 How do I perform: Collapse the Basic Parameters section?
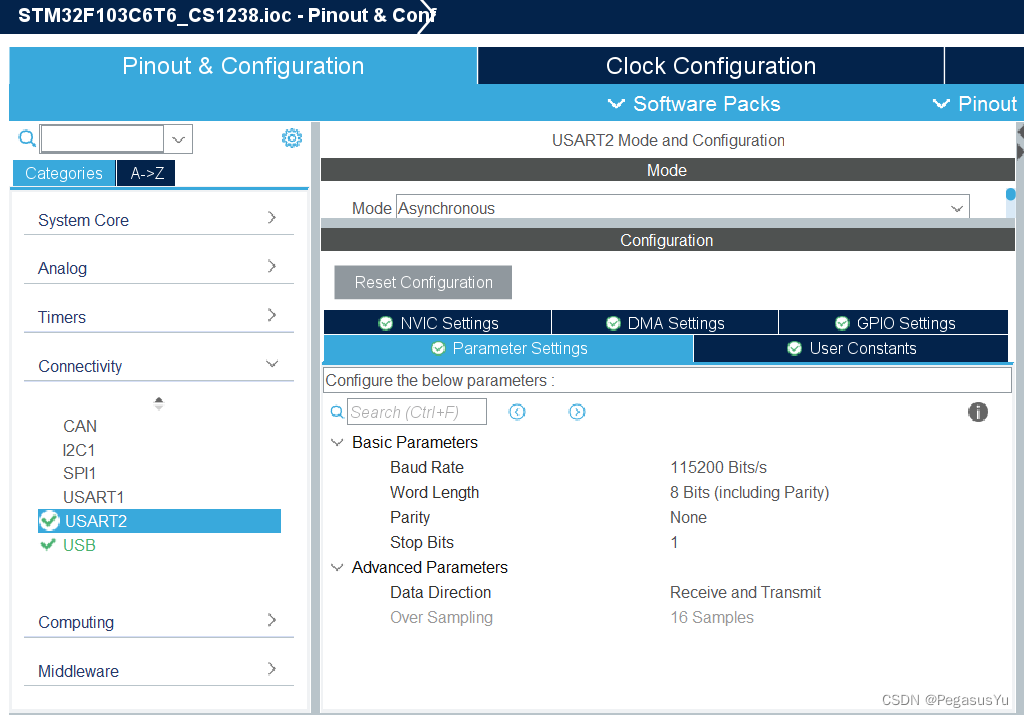coord(337,442)
